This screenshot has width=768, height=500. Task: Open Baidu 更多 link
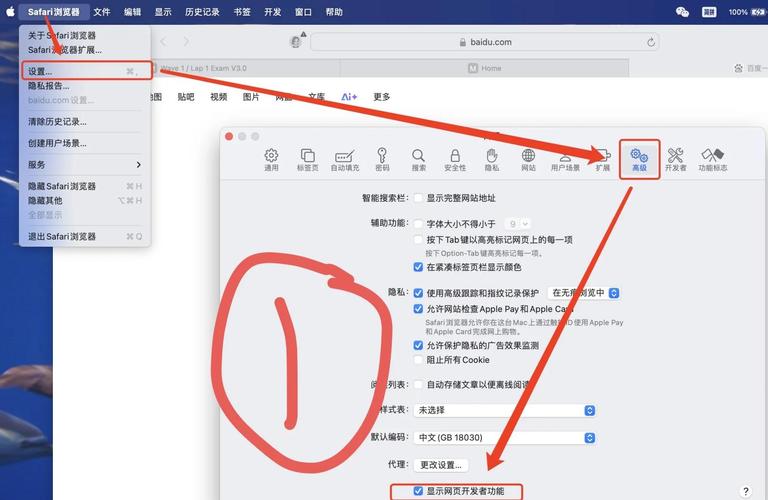click(x=382, y=97)
